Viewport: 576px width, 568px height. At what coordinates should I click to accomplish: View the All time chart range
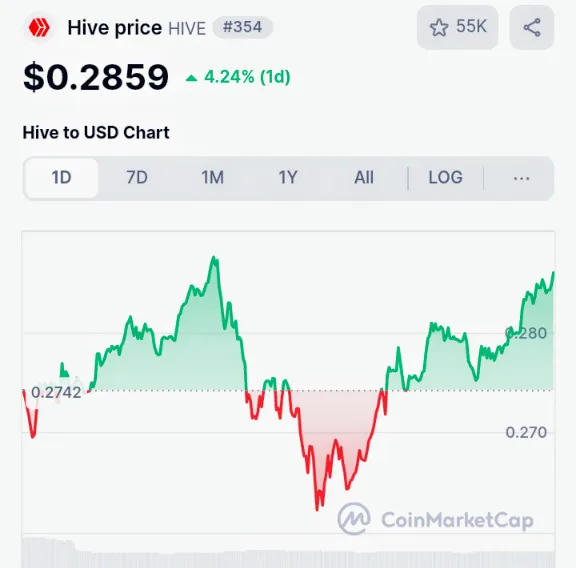(364, 178)
